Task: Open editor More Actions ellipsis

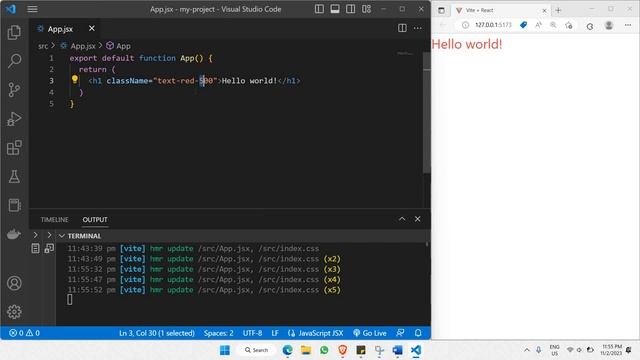Action: (x=418, y=28)
